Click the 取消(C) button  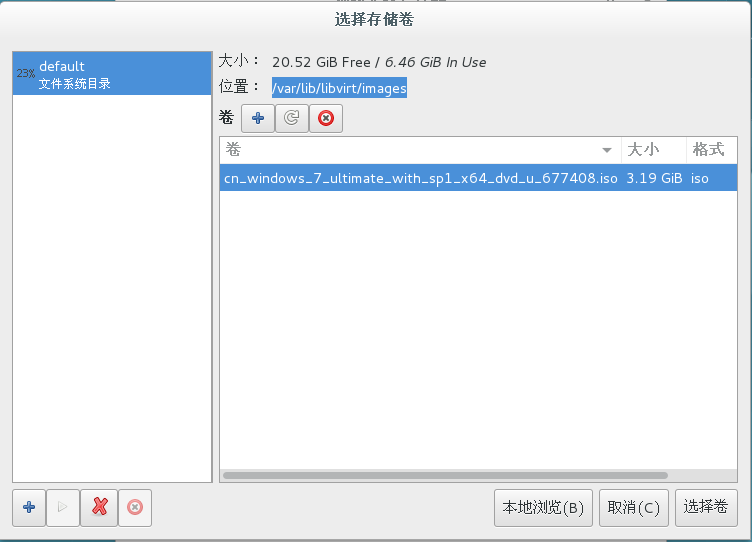click(x=634, y=507)
